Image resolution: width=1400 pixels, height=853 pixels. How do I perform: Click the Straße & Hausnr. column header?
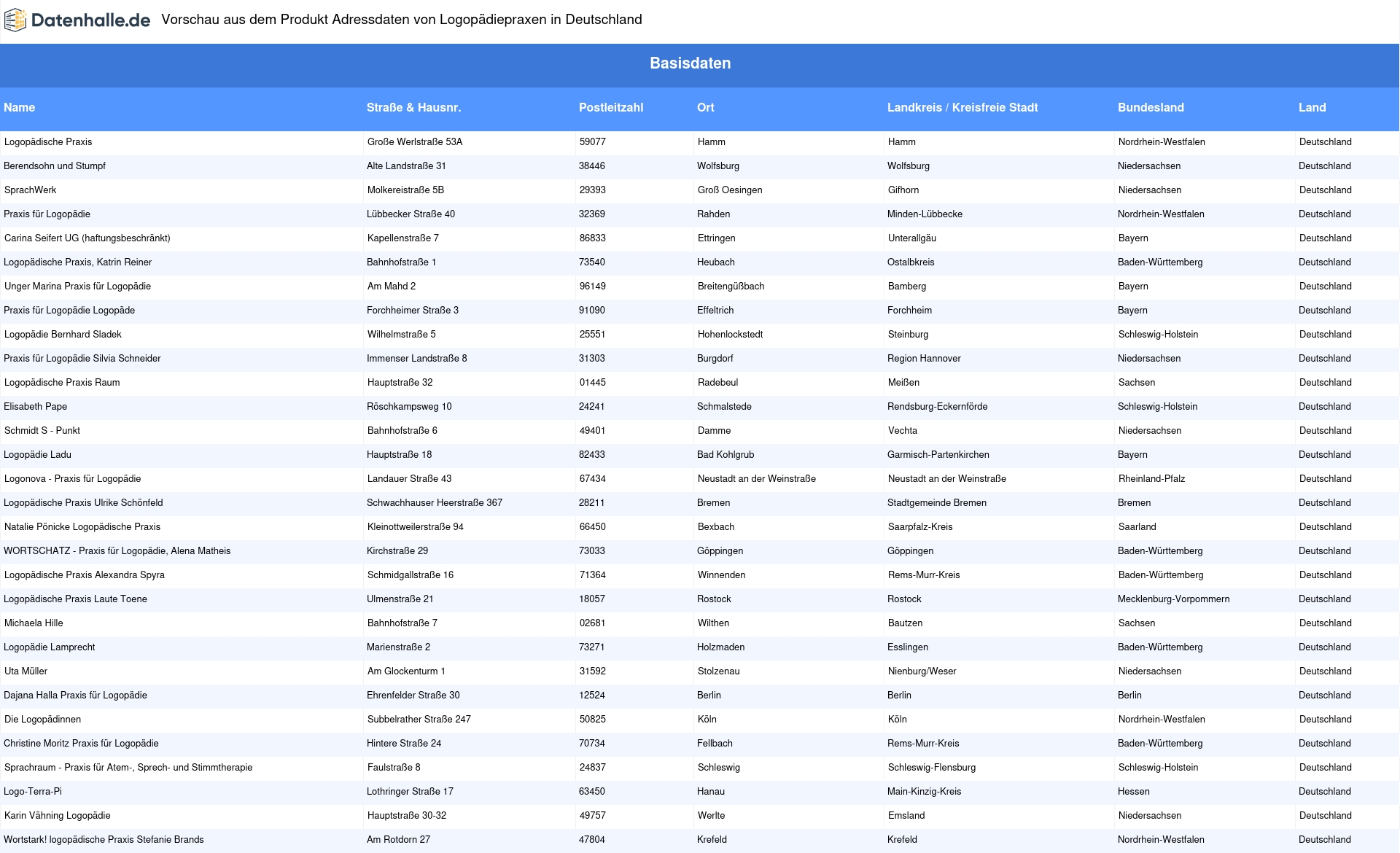pyautogui.click(x=413, y=108)
